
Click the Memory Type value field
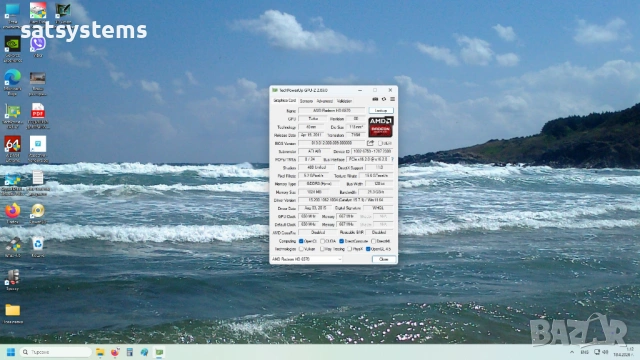pos(319,184)
